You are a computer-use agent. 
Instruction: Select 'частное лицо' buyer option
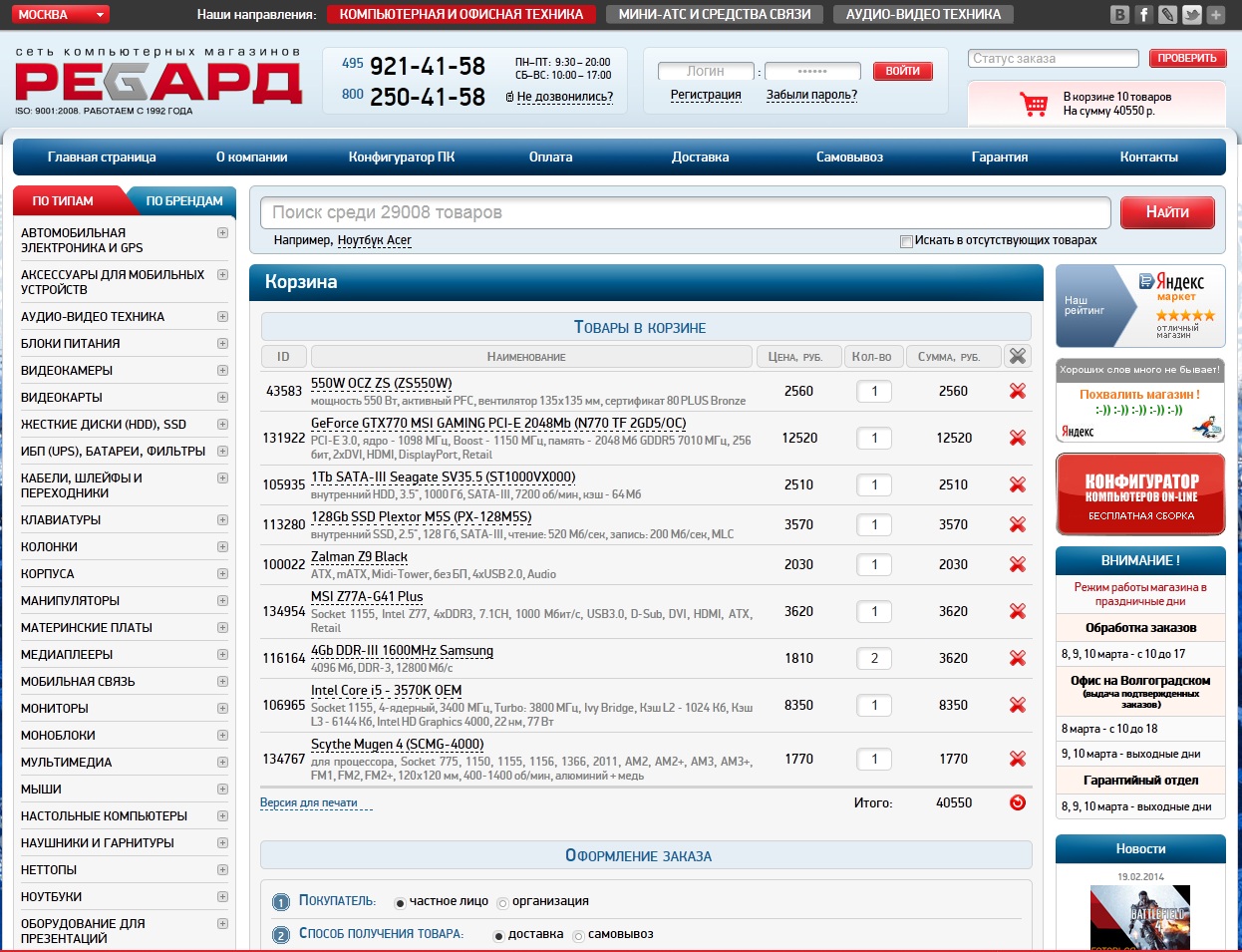point(400,903)
